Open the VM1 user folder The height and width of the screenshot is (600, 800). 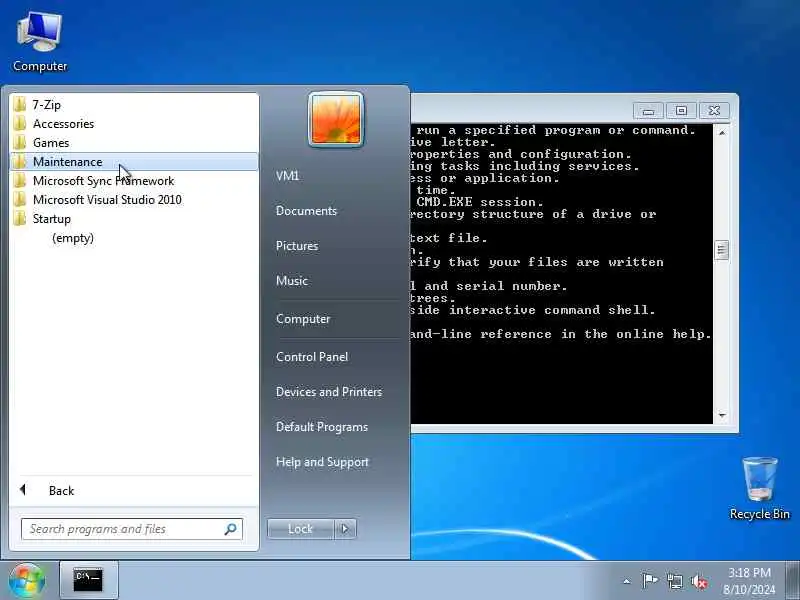point(287,176)
